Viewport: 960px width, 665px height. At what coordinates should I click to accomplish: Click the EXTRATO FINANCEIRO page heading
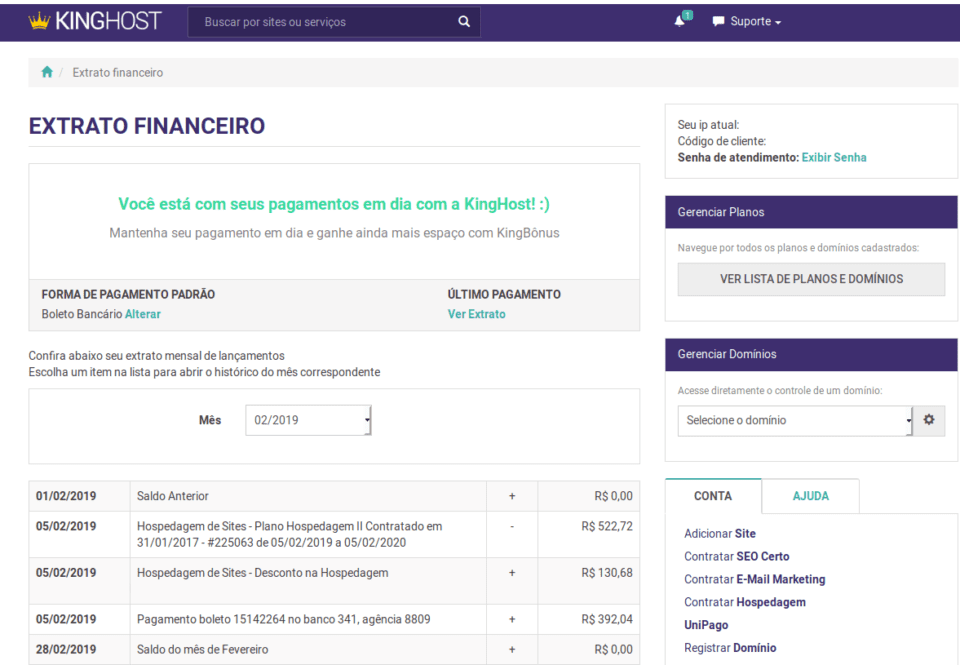coord(147,126)
